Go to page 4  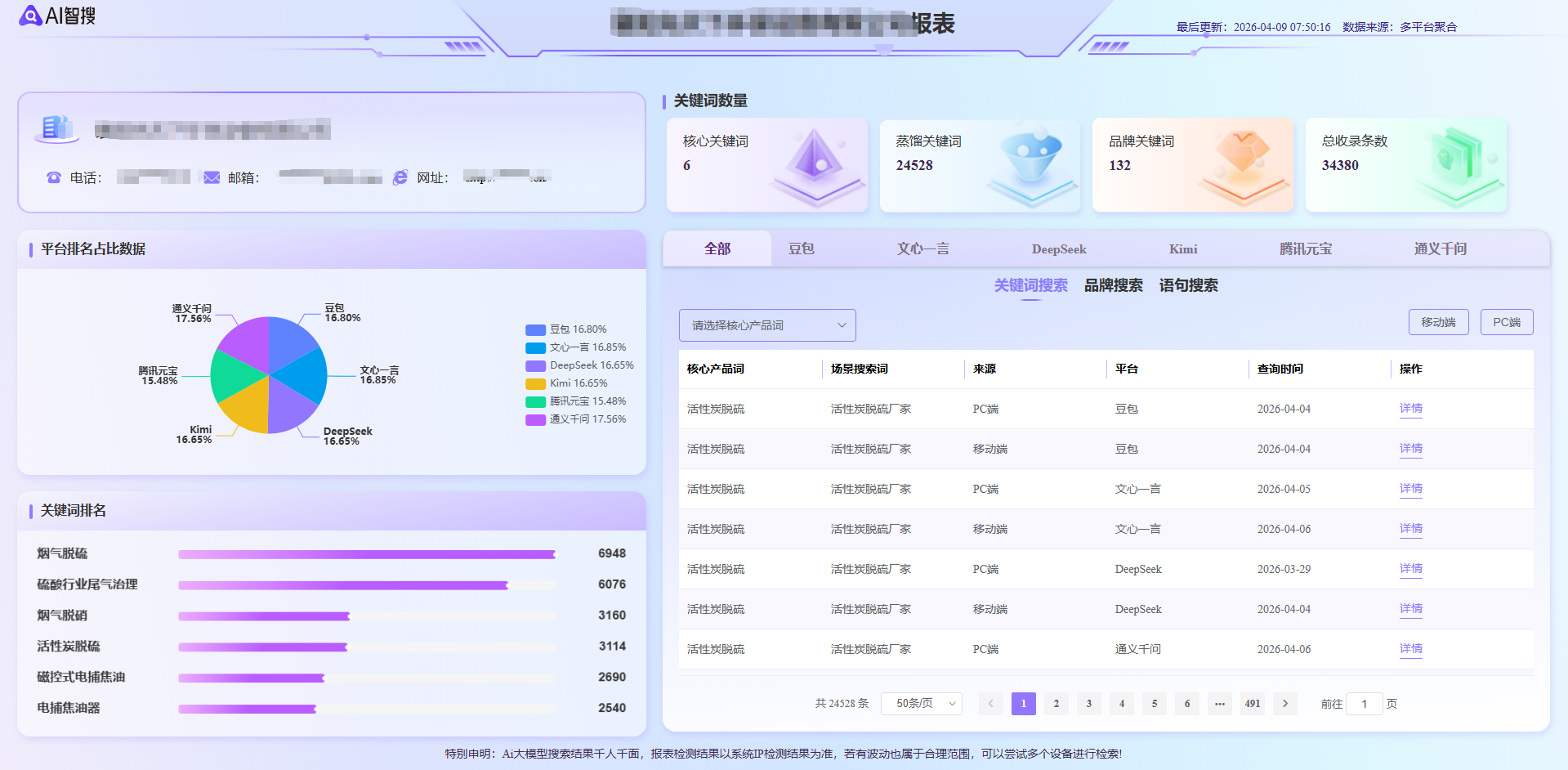tap(1122, 704)
